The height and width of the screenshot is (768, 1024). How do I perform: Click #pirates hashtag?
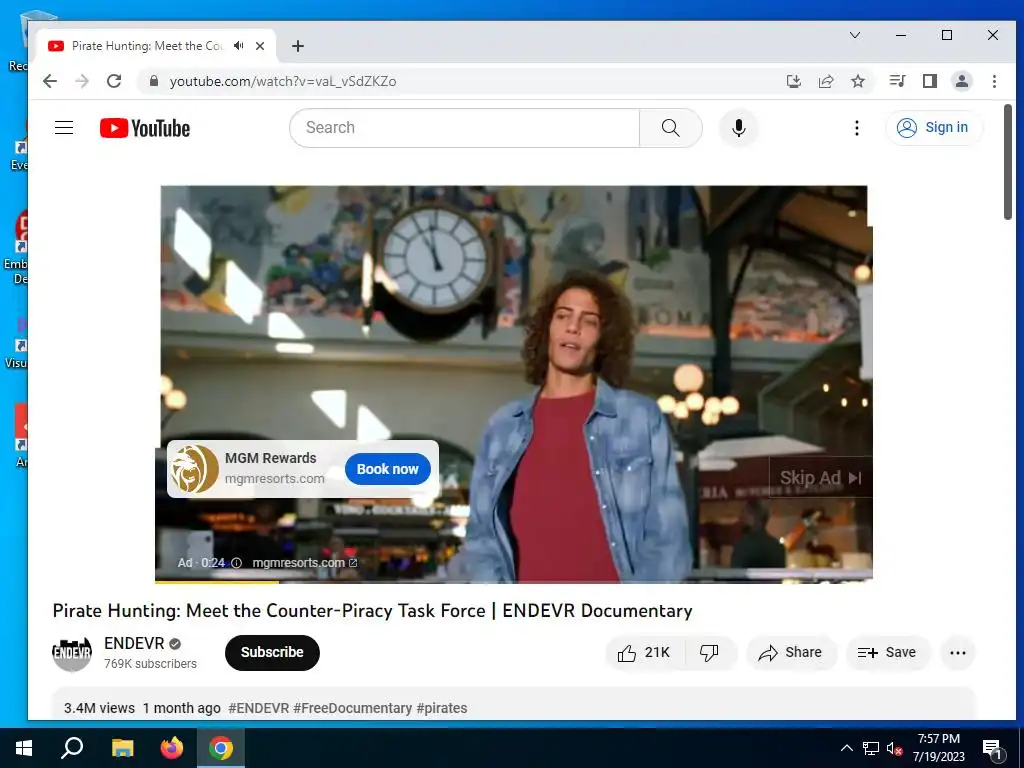tap(442, 708)
